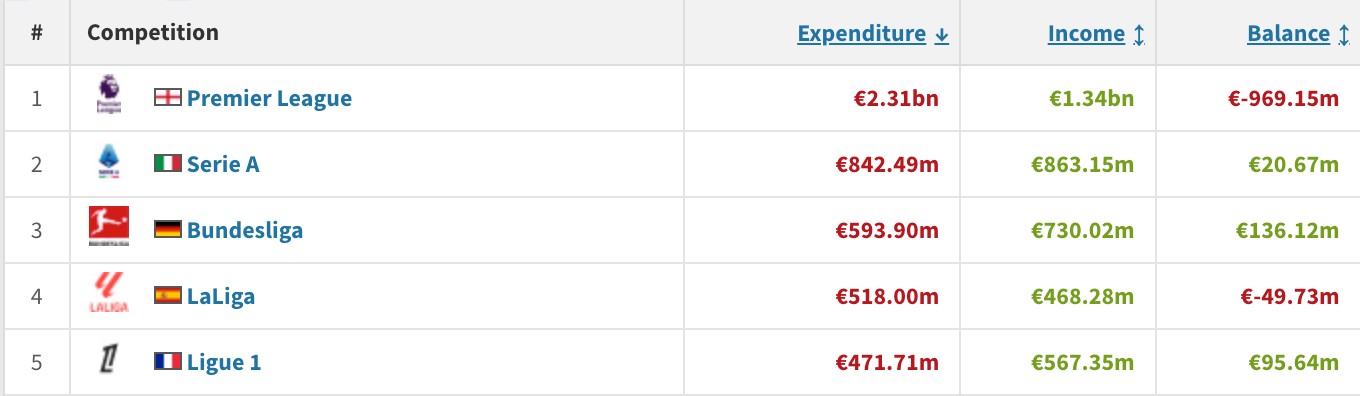Click the Bundesliga logo icon
This screenshot has width=1360, height=396.
108,229
